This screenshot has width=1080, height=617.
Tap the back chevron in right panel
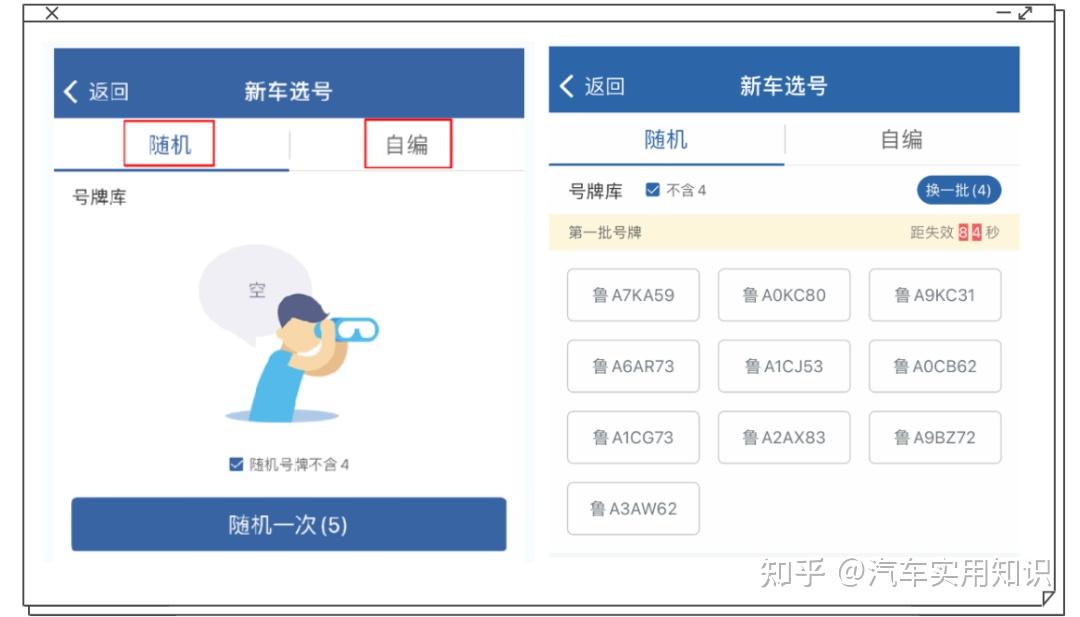[x=567, y=86]
